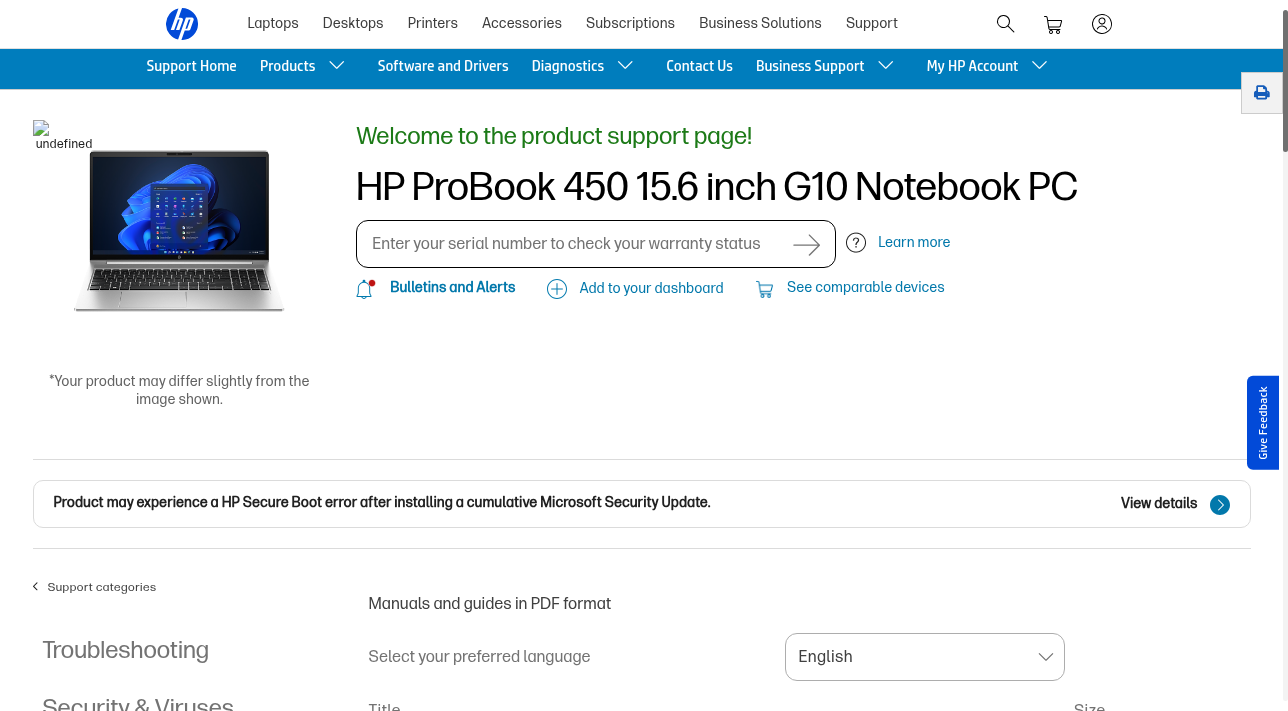Click the back chevron next to Support categories

click(x=36, y=587)
